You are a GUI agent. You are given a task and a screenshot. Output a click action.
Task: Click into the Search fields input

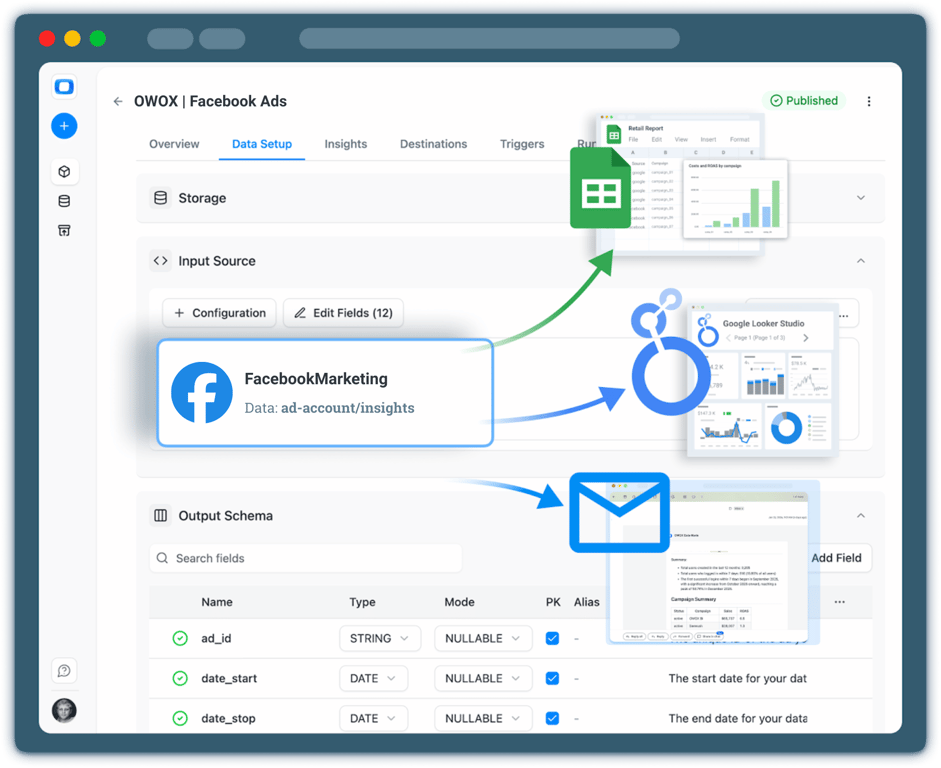pyautogui.click(x=305, y=558)
